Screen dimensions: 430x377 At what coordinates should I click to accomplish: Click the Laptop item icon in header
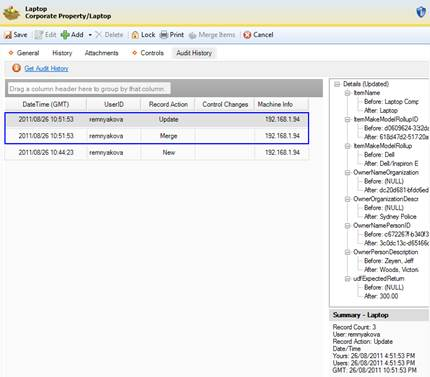point(11,13)
